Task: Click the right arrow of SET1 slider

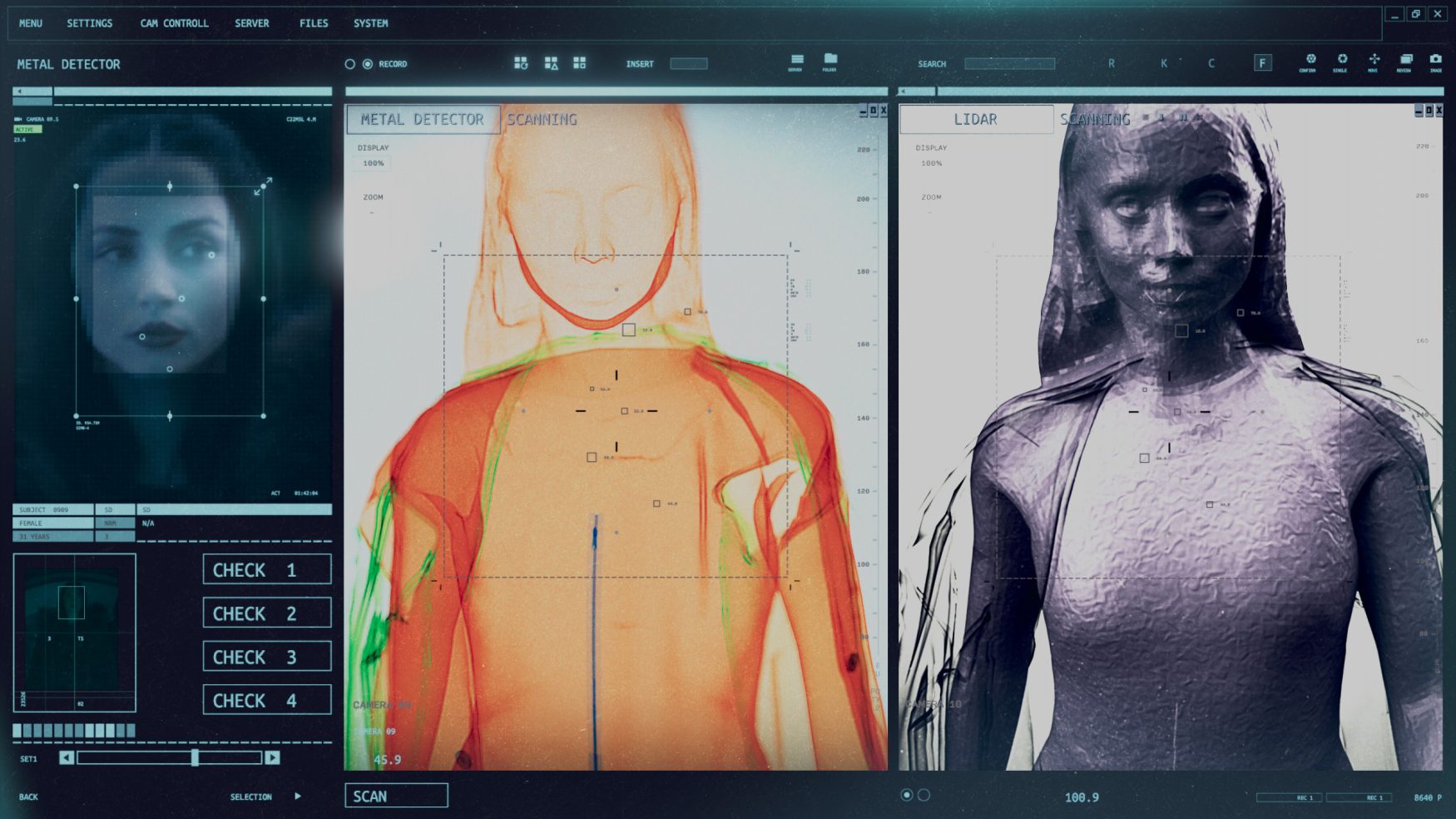Action: pyautogui.click(x=272, y=757)
